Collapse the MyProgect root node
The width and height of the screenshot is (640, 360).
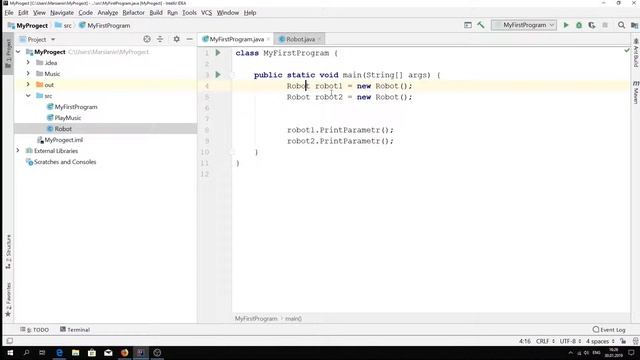[18, 52]
